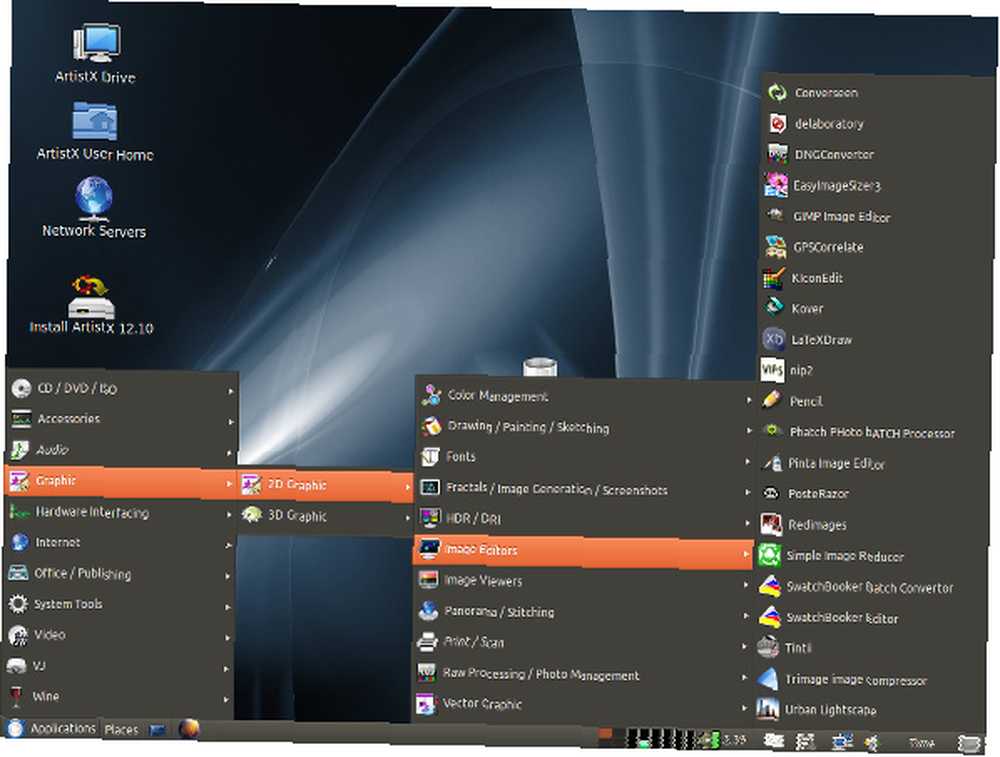Click the Tintii icon

pyautogui.click(x=768, y=647)
